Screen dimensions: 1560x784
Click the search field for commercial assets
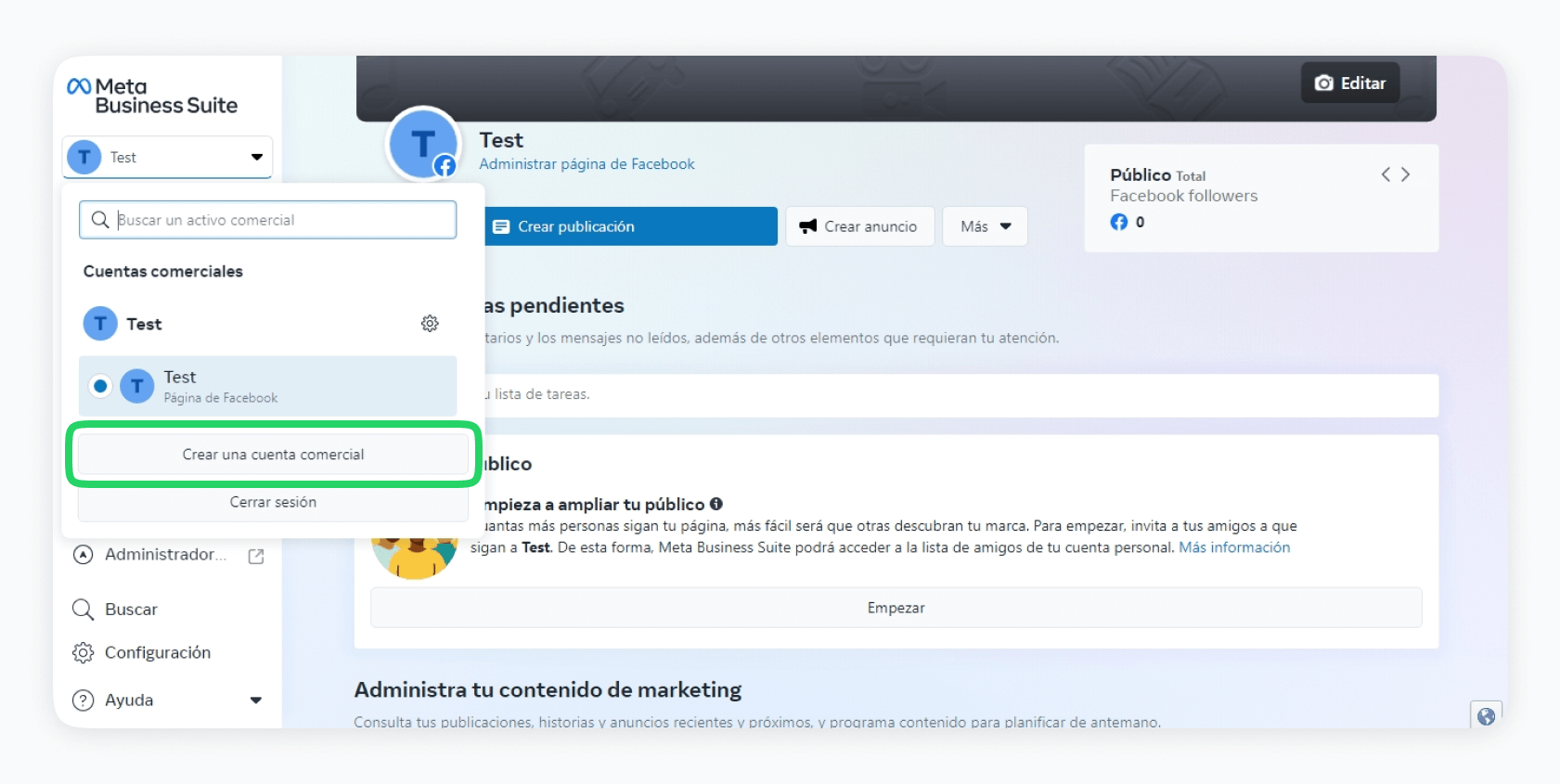coord(267,220)
